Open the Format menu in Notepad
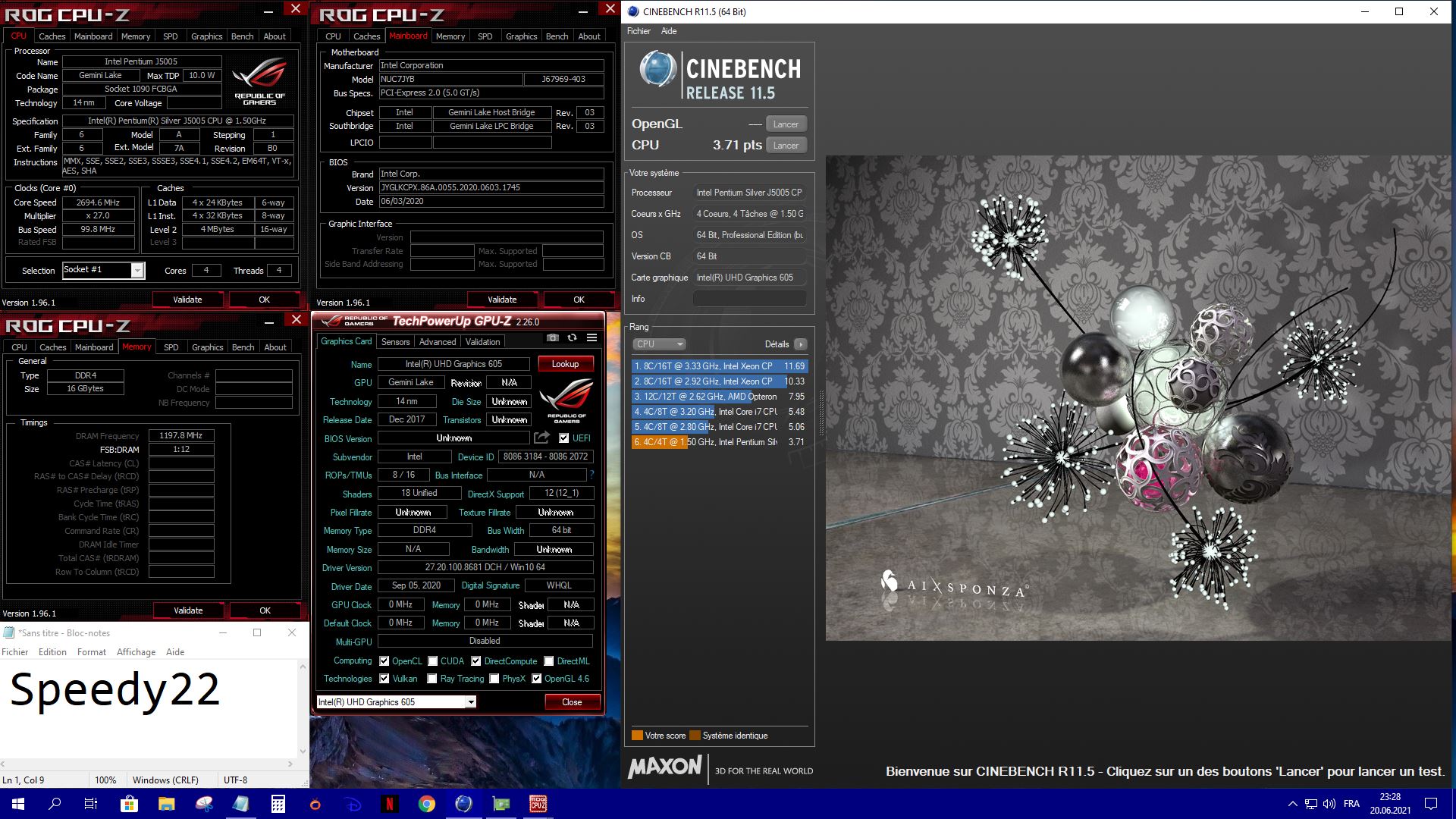Screen dimensions: 1456x819 (92, 652)
